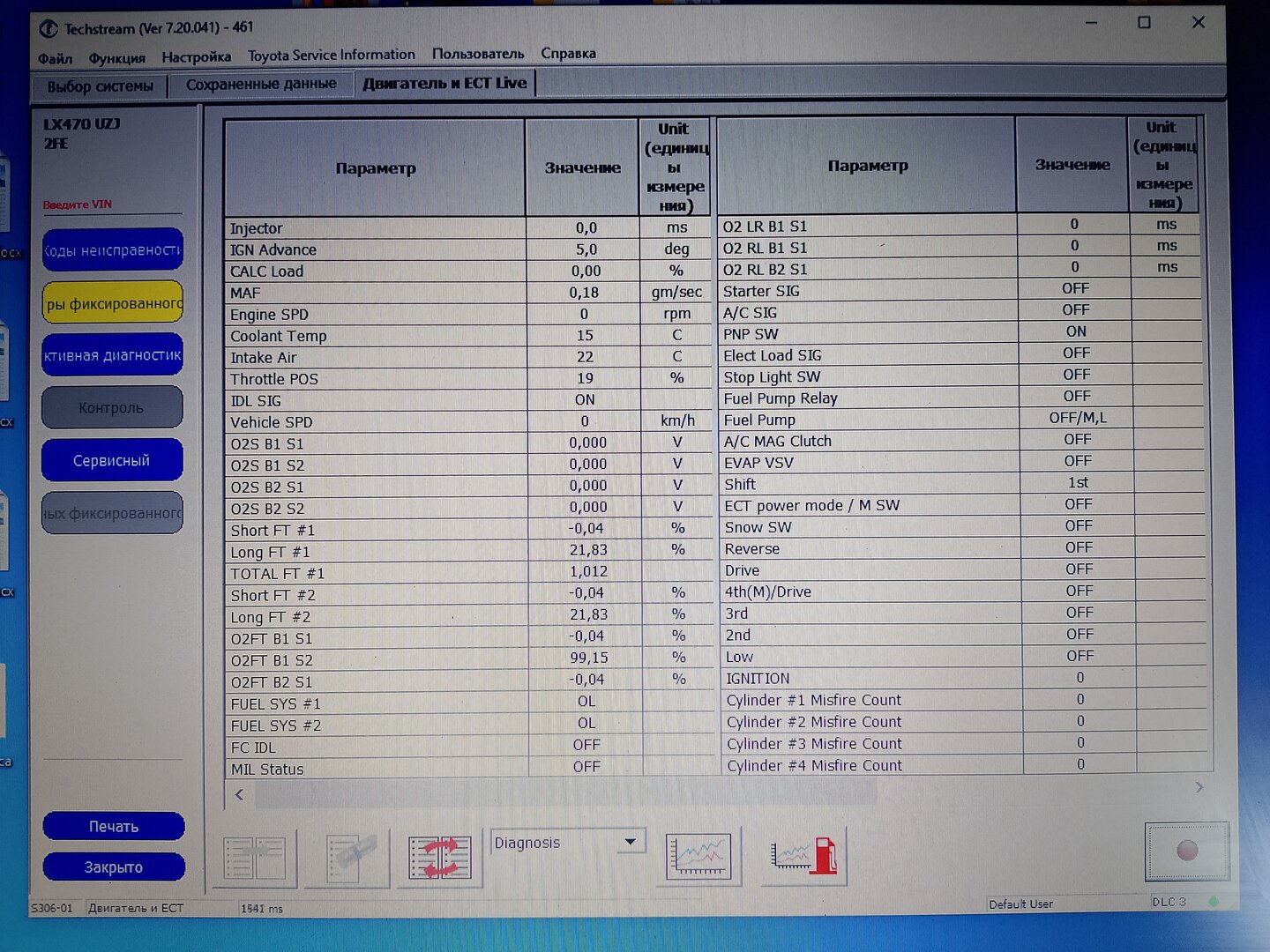Image resolution: width=1270 pixels, height=952 pixels.
Task: Select the Throttle POS parameter row
Action: 467,378
